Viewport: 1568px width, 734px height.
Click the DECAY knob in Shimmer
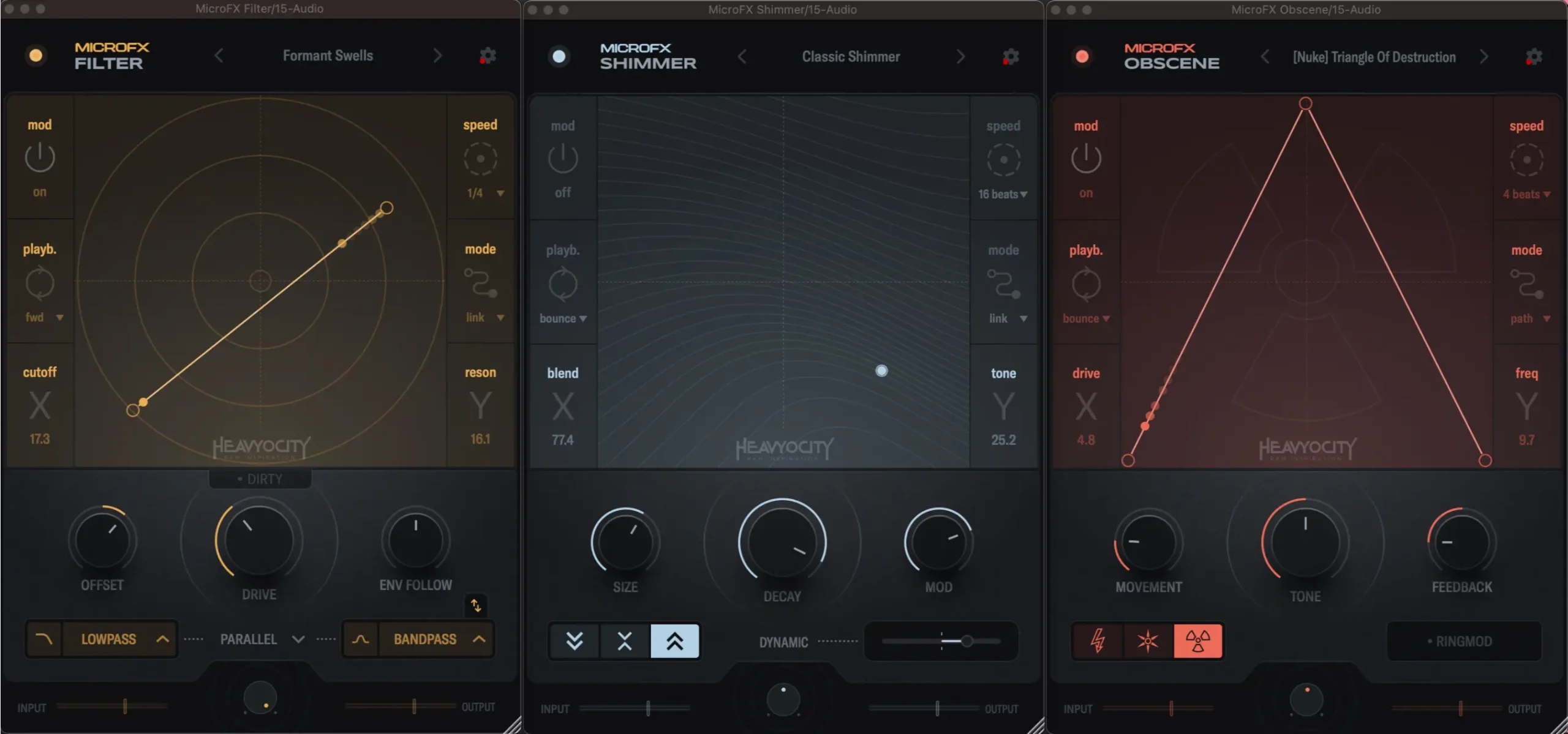[782, 542]
